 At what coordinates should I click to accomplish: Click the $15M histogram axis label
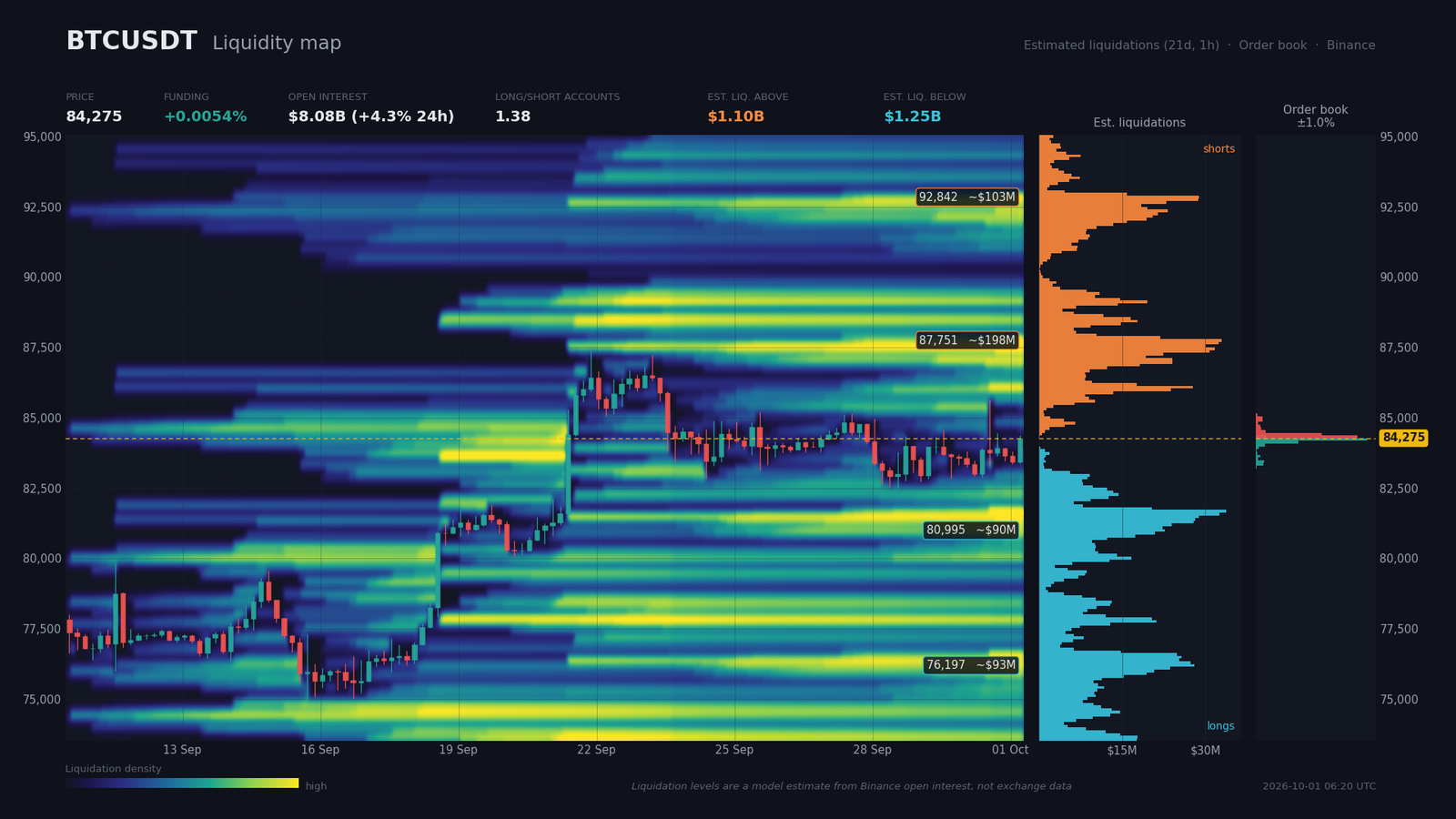tap(1122, 750)
